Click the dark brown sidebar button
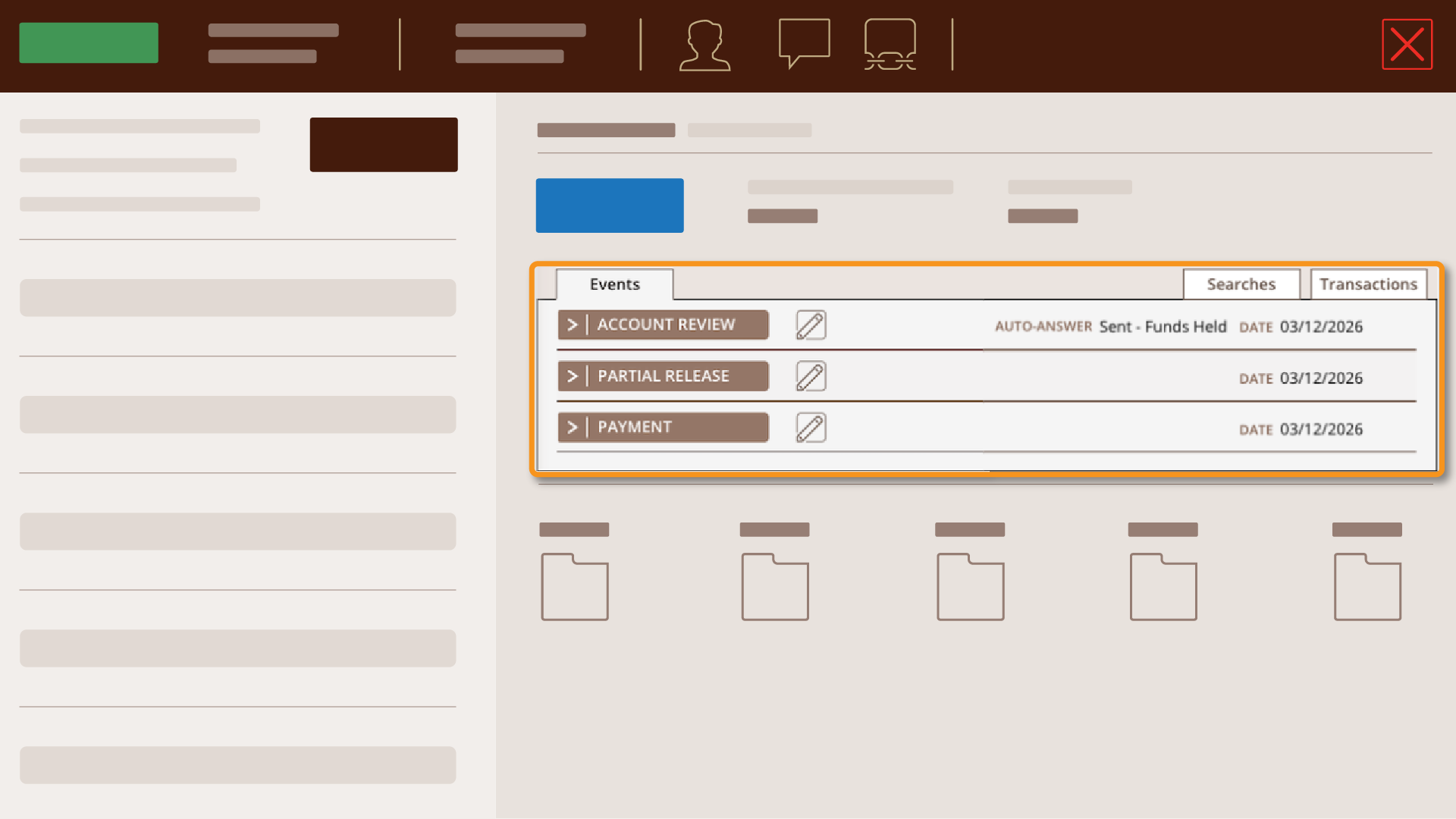The image size is (1456, 819). pos(383,145)
